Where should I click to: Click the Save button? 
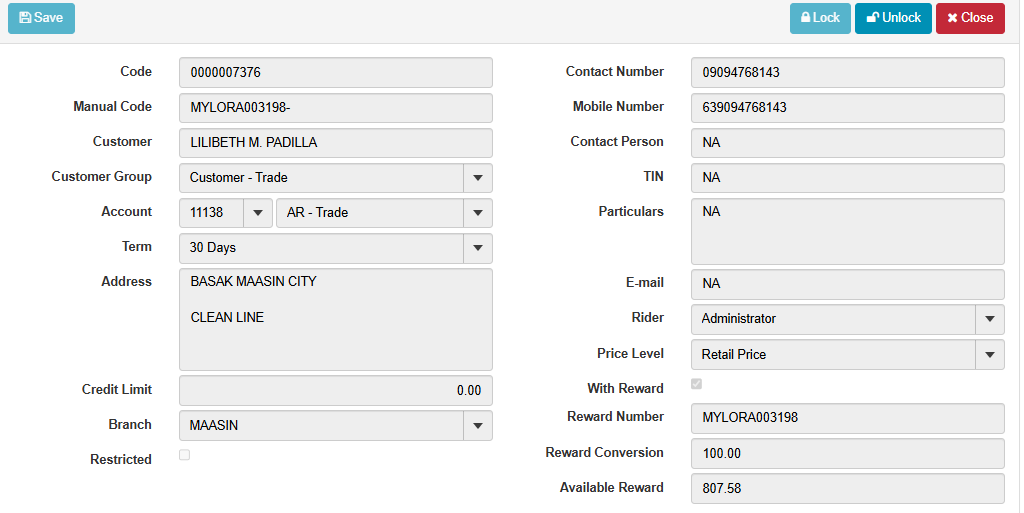[x=41, y=18]
